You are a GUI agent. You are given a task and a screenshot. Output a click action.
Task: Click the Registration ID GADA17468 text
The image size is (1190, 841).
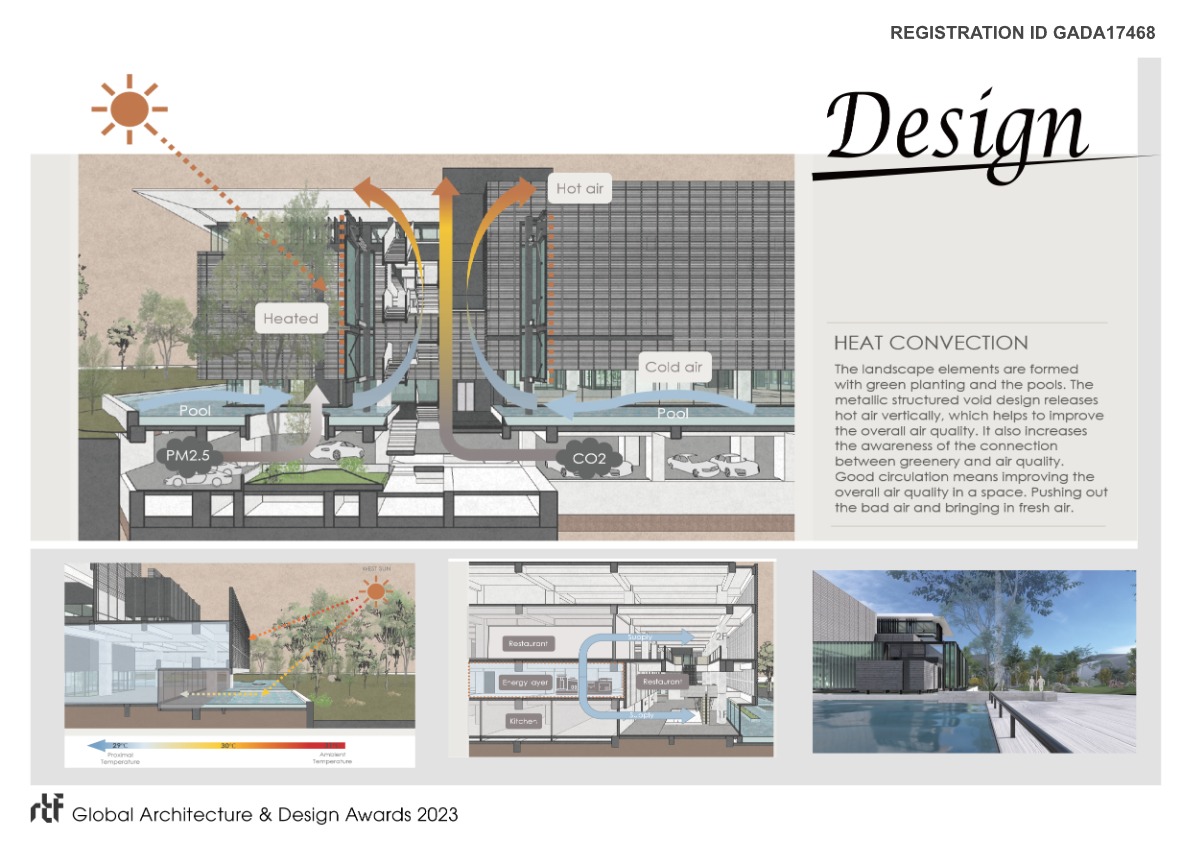tap(1022, 33)
